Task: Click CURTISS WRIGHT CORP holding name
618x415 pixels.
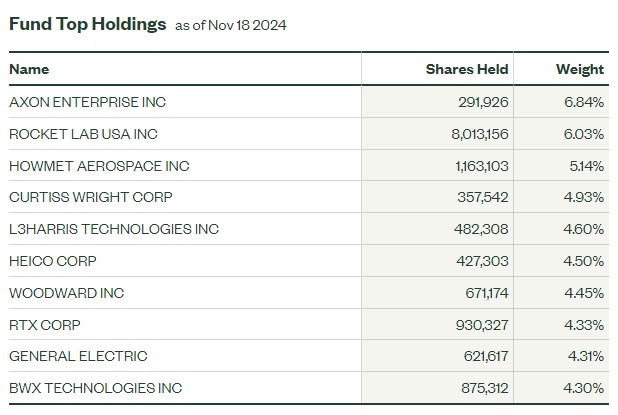Action: [x=91, y=197]
